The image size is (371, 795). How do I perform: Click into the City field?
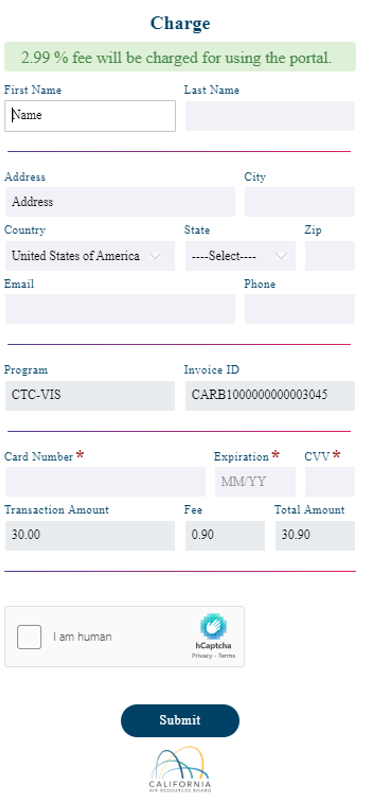pyautogui.click(x=300, y=202)
